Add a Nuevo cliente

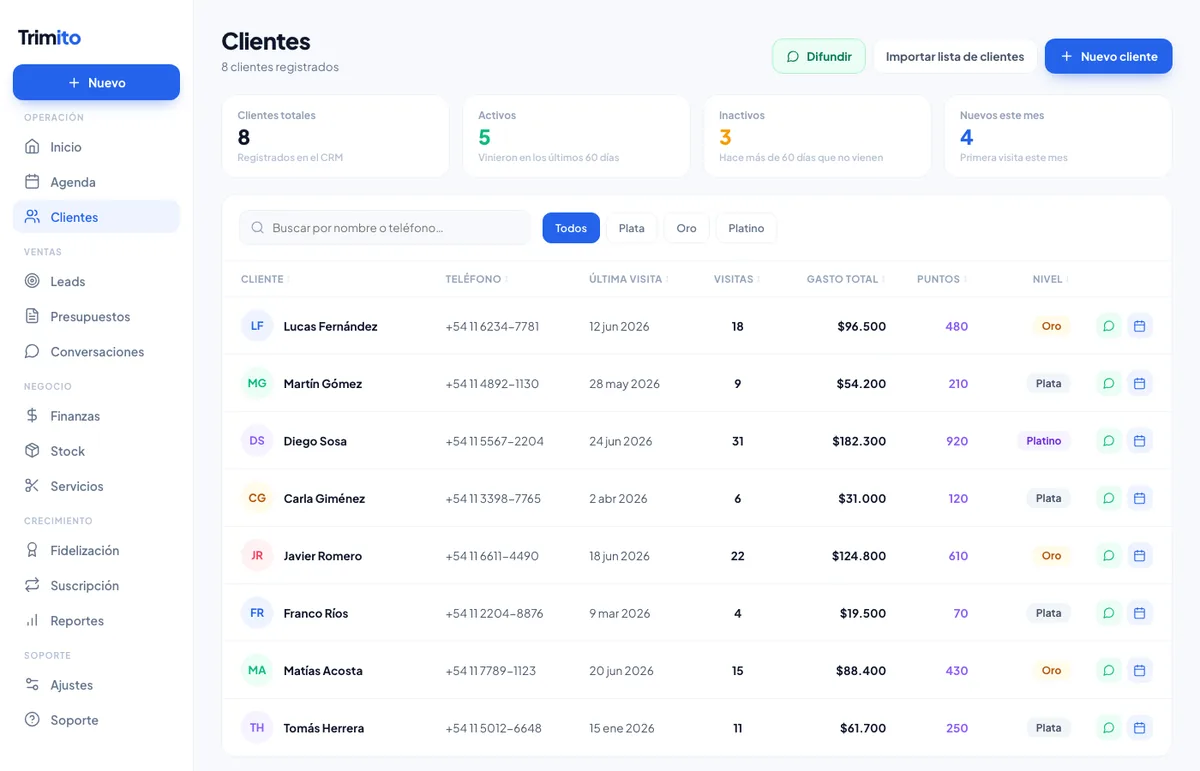click(1108, 57)
